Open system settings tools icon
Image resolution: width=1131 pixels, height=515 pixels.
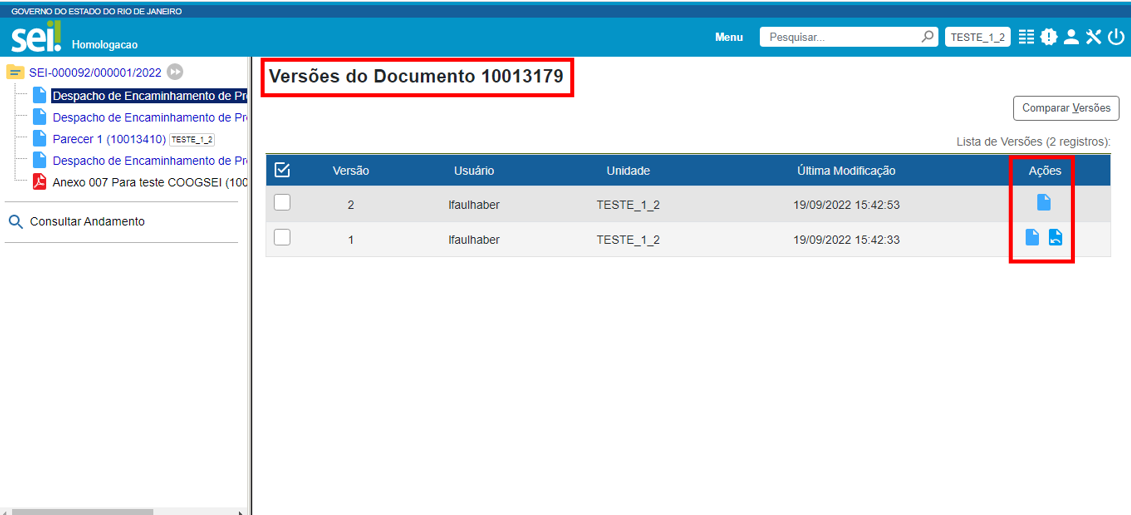point(1093,37)
